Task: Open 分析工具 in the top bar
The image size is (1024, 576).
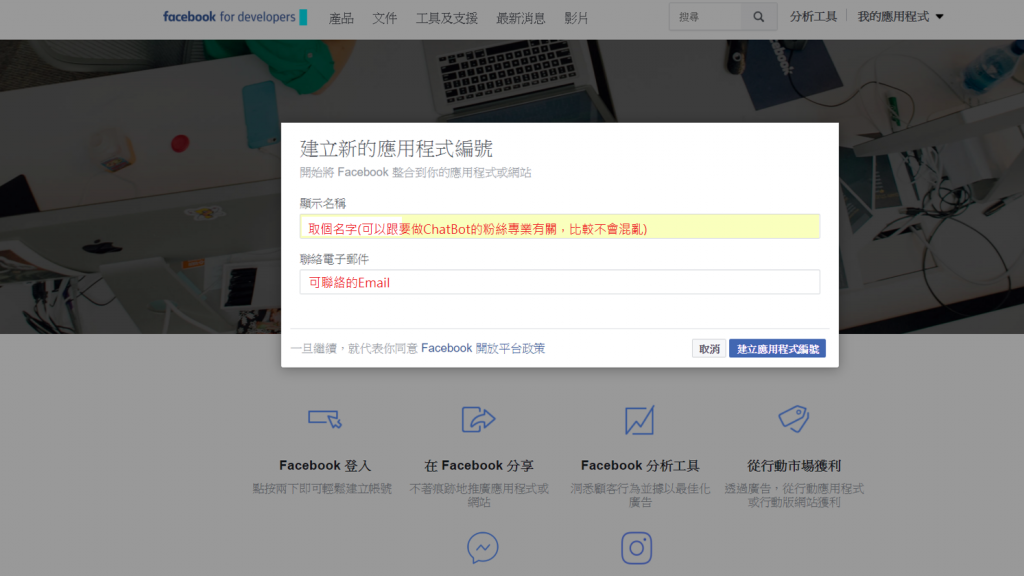Action: point(813,17)
